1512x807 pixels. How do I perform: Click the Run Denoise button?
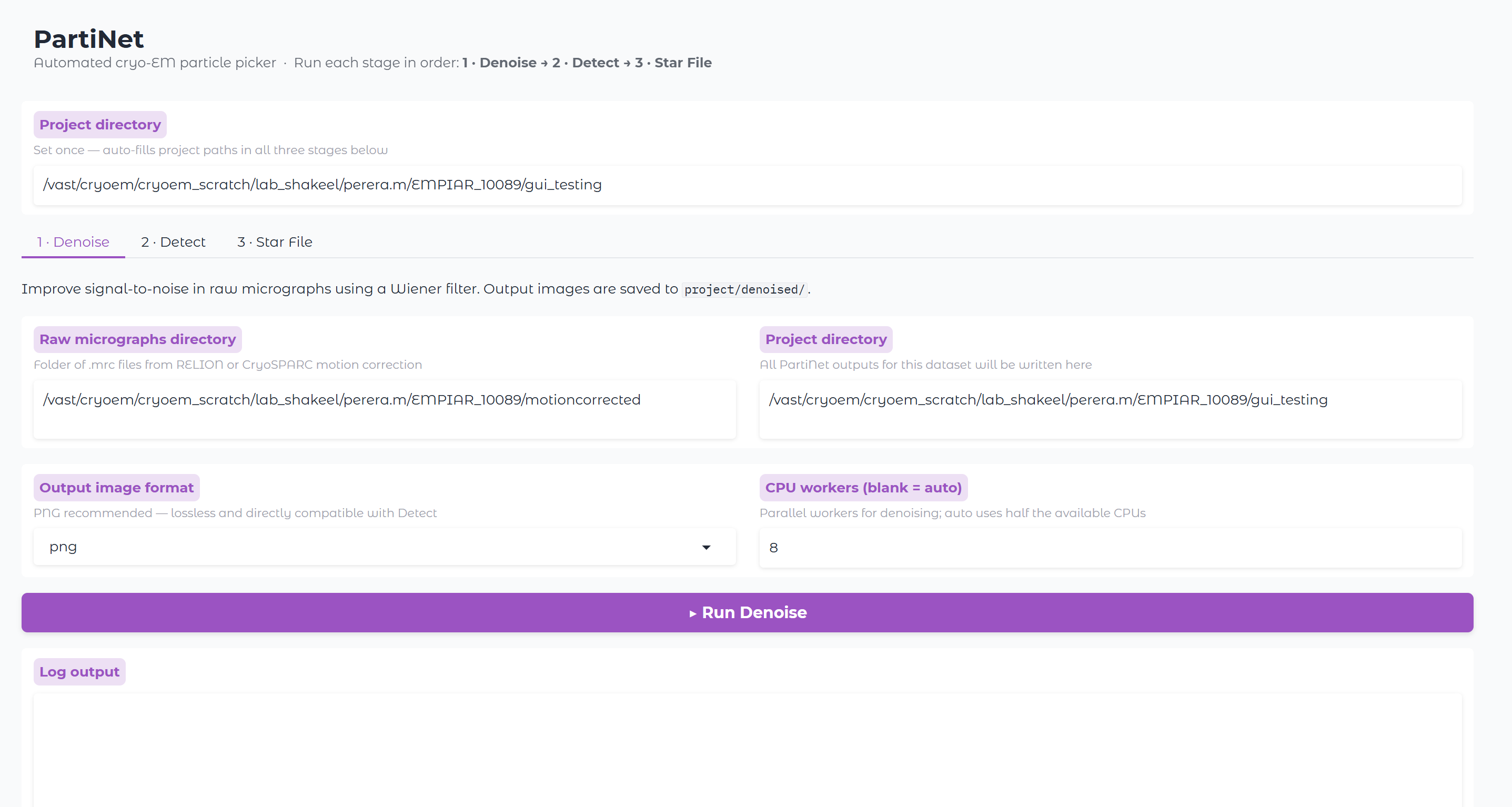click(747, 612)
